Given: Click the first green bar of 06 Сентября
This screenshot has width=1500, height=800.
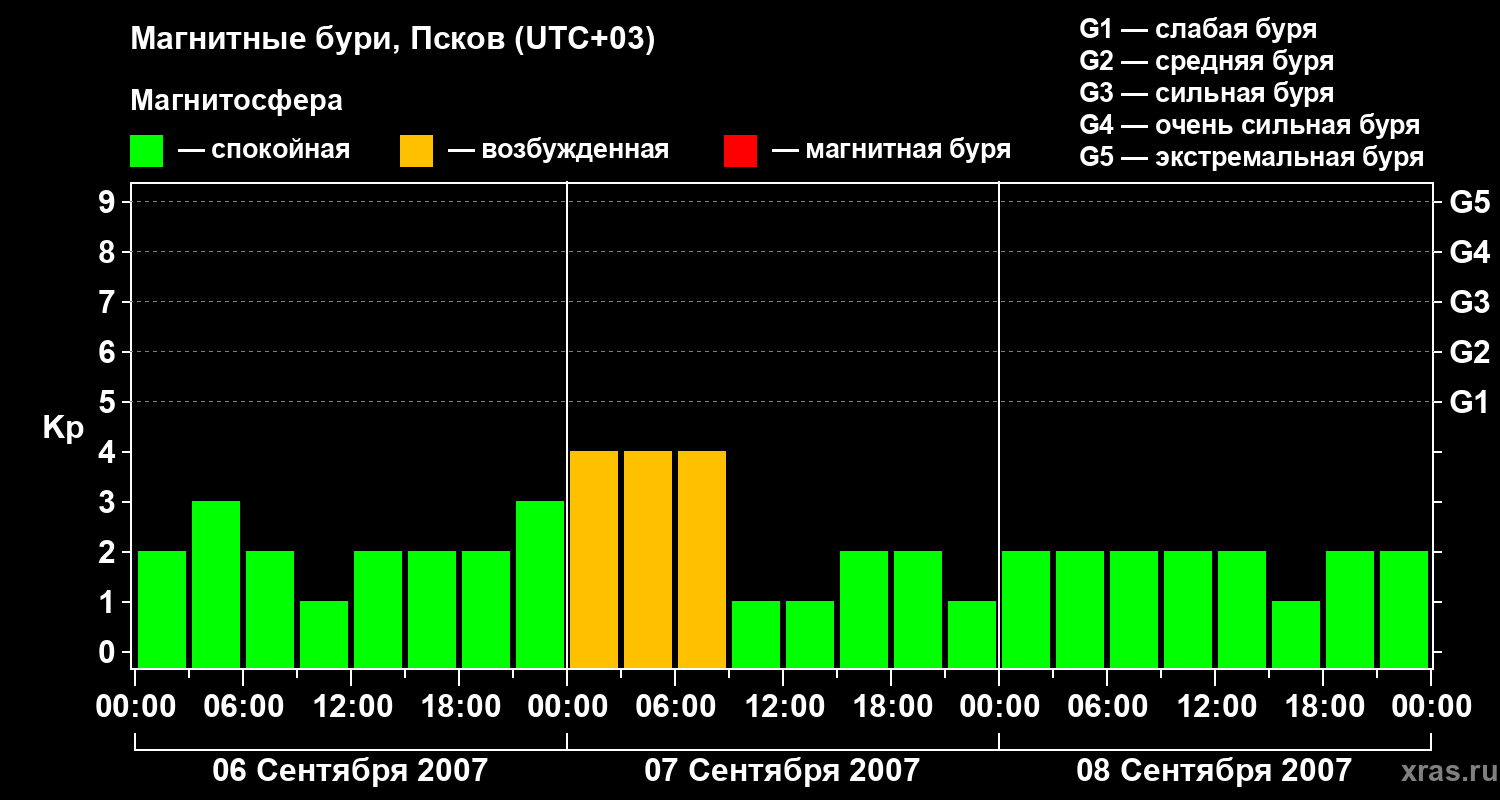Looking at the screenshot, I should (162, 610).
